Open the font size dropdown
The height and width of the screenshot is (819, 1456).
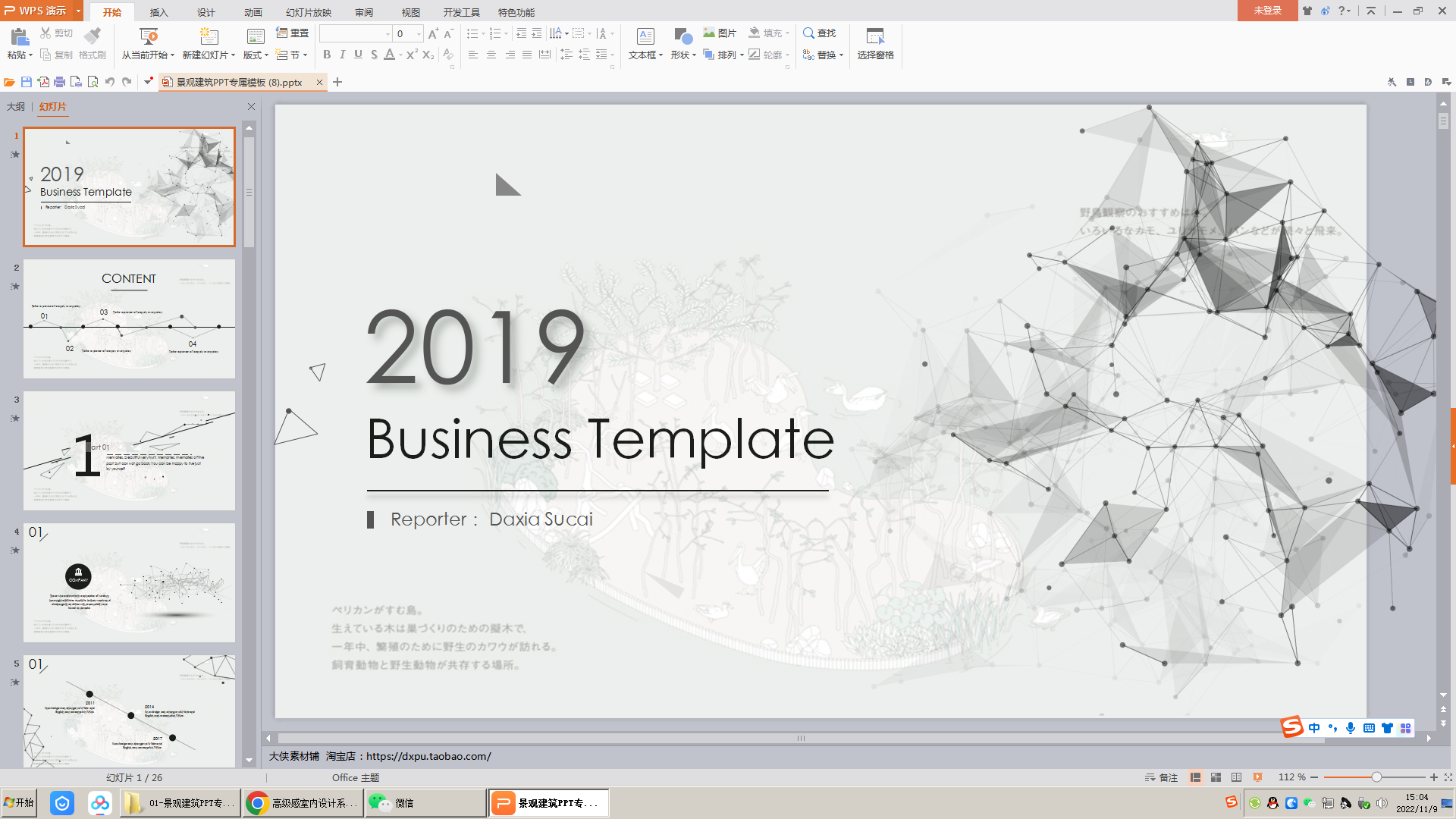tap(419, 33)
